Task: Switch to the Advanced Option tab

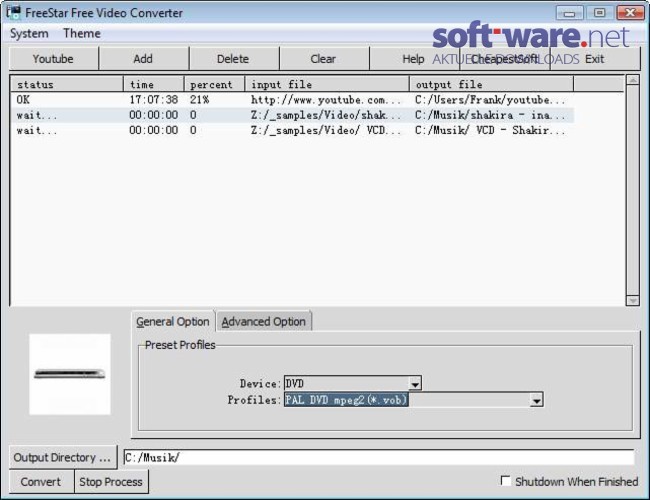Action: click(x=264, y=322)
